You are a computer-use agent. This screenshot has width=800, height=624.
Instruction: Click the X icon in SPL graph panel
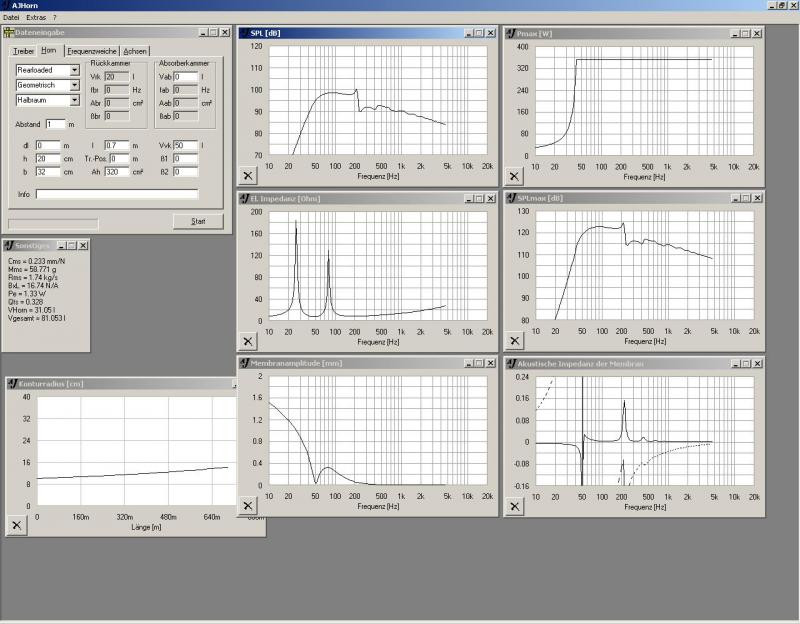coord(248,176)
